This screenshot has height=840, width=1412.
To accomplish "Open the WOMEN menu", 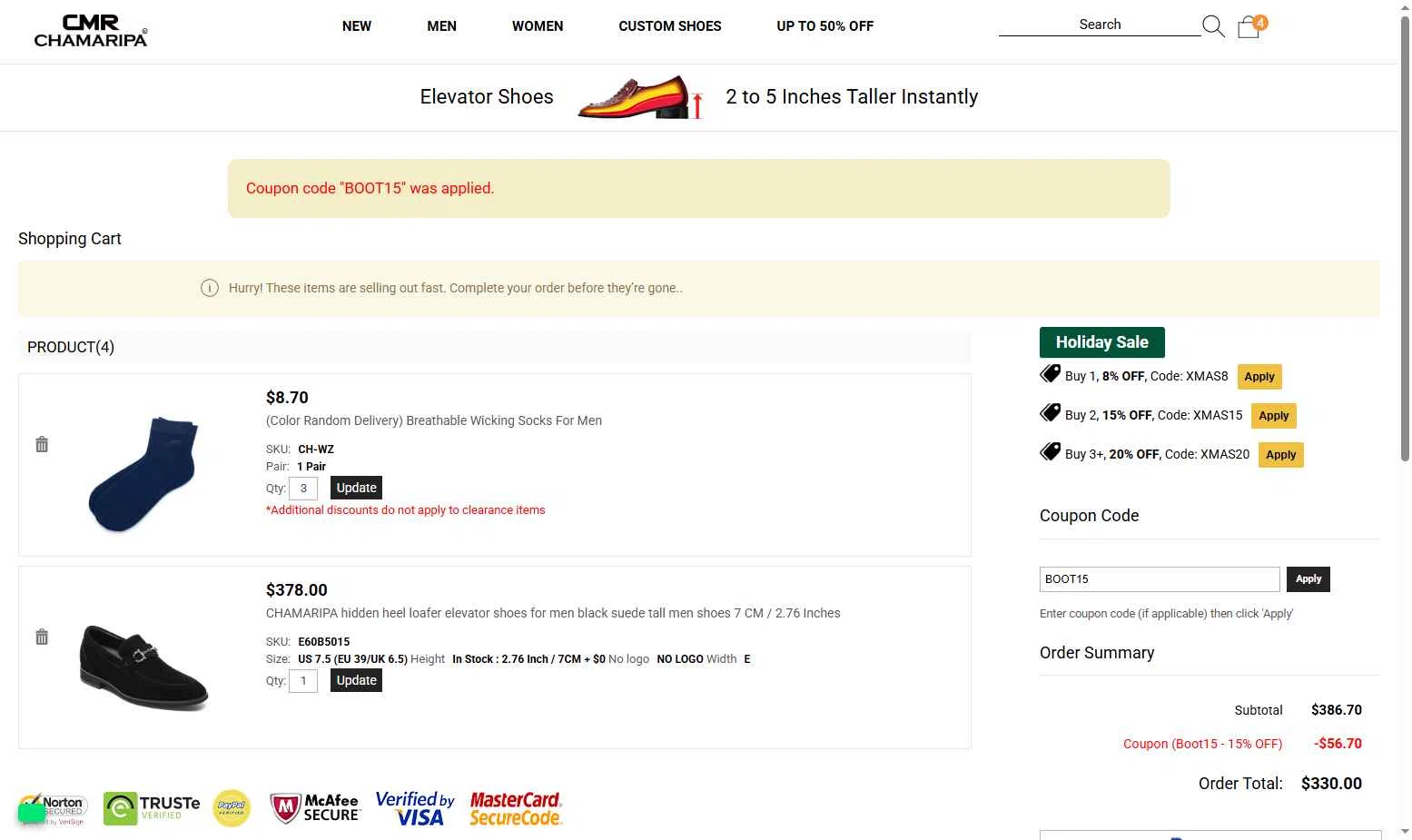I will click(x=538, y=26).
